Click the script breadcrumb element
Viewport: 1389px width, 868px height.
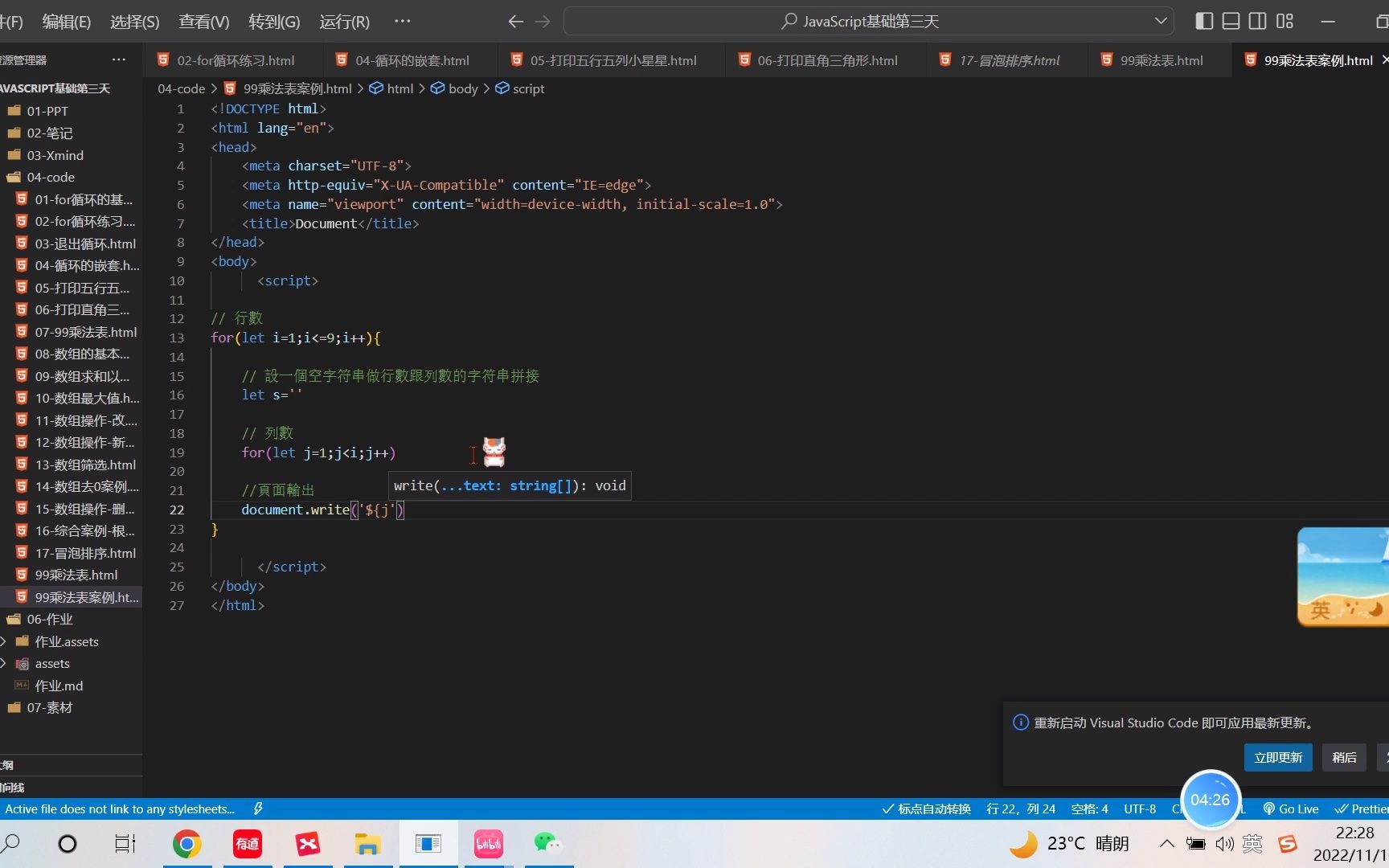(x=519, y=88)
